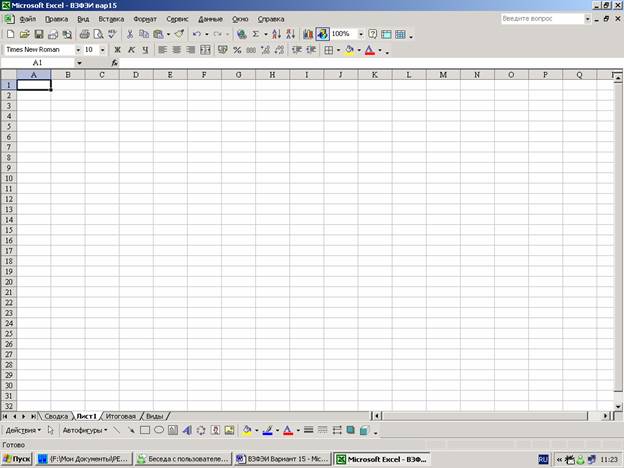
Task: Open a file with the Open folder icon
Action: (x=25, y=34)
